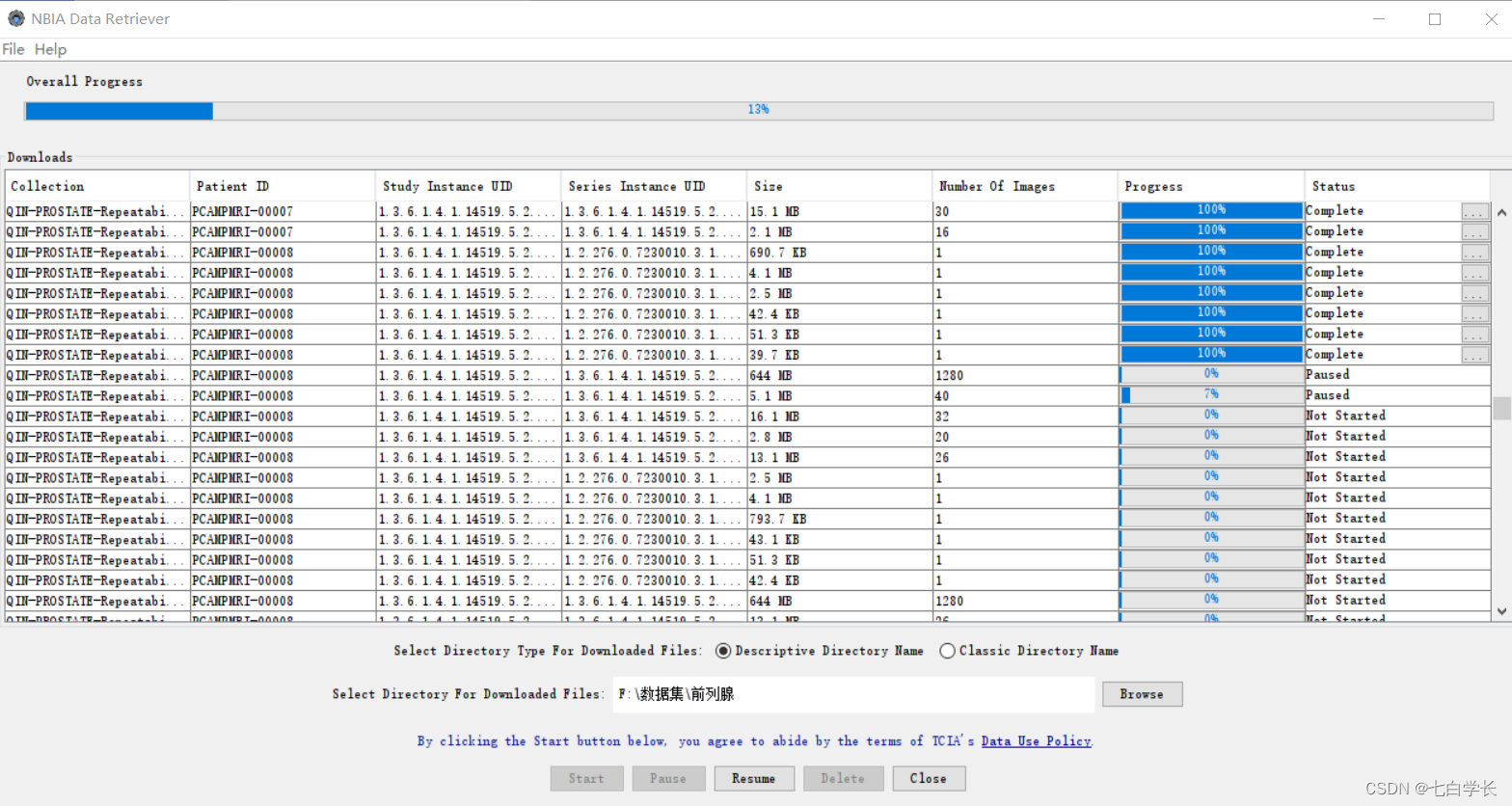Open the Data Use Policy link

(1037, 740)
